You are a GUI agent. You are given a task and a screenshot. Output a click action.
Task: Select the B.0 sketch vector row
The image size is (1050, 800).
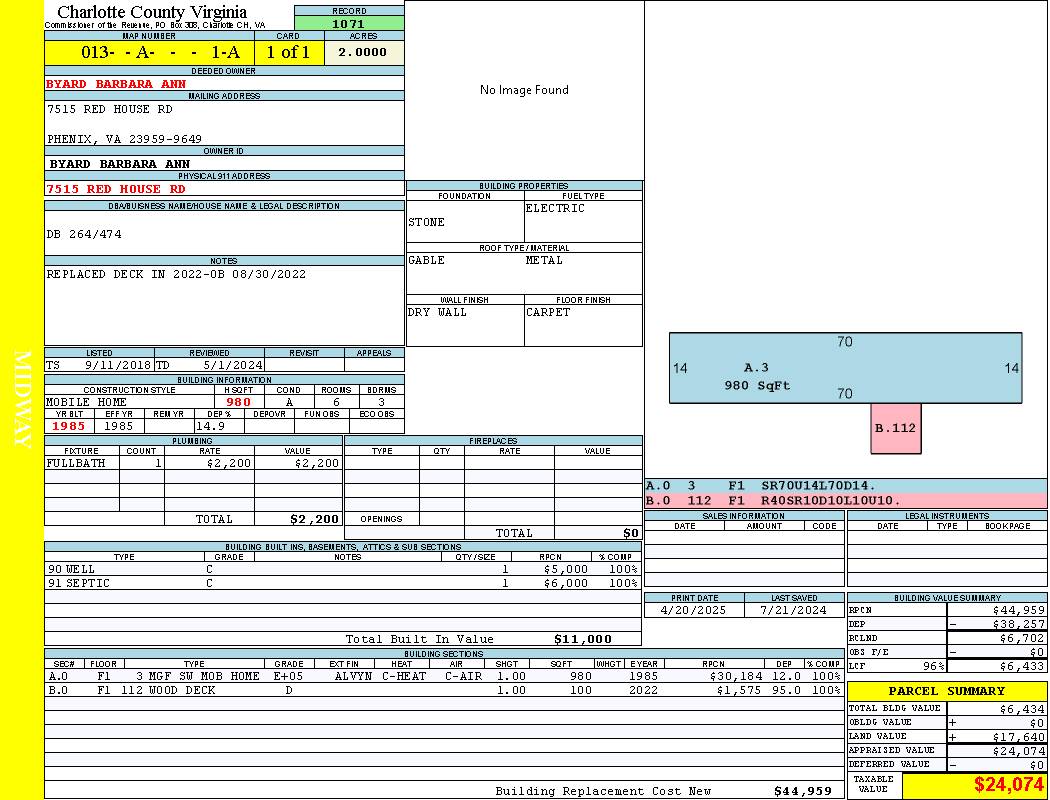(845, 500)
